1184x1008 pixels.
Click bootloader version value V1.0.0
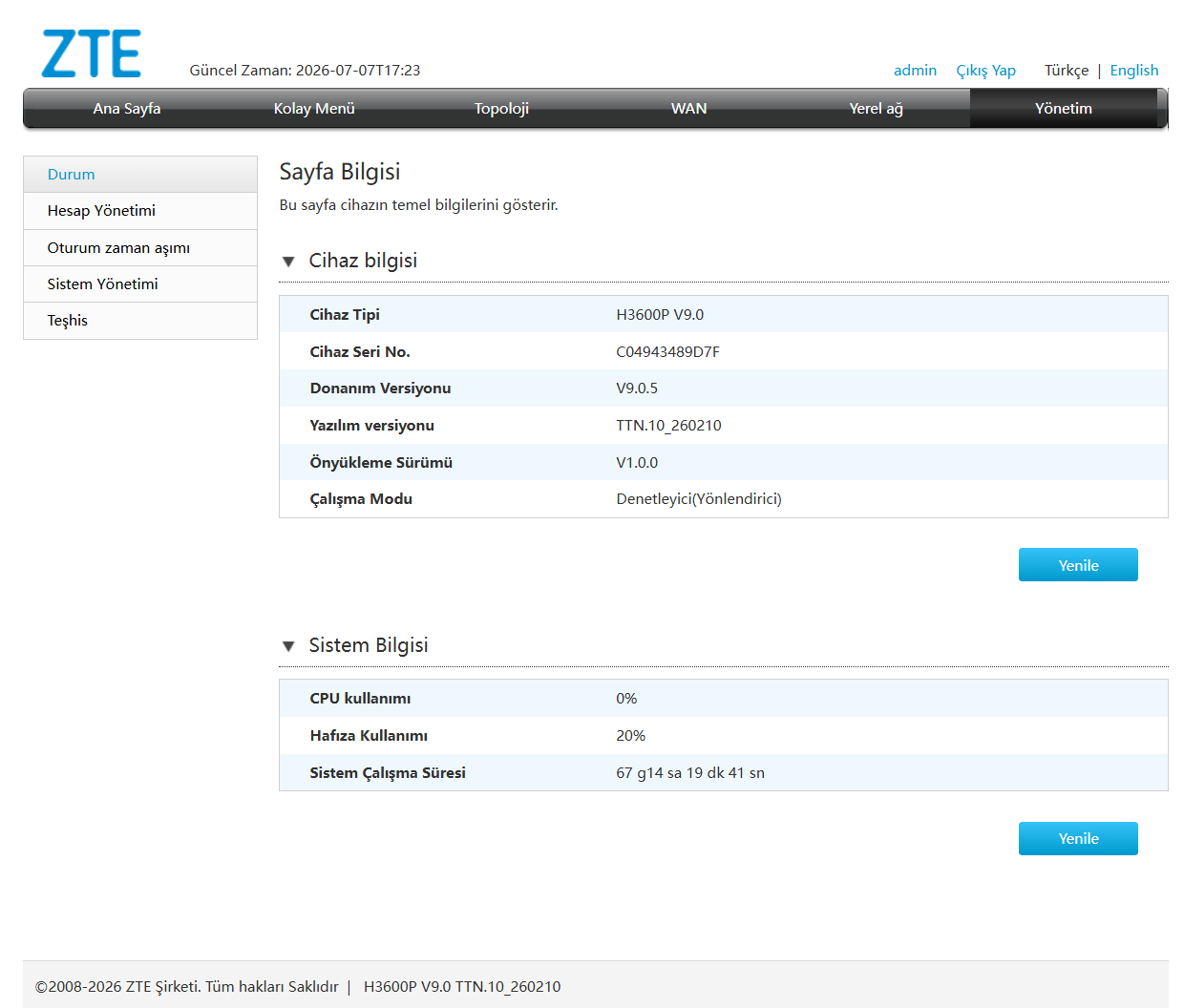[x=637, y=463]
